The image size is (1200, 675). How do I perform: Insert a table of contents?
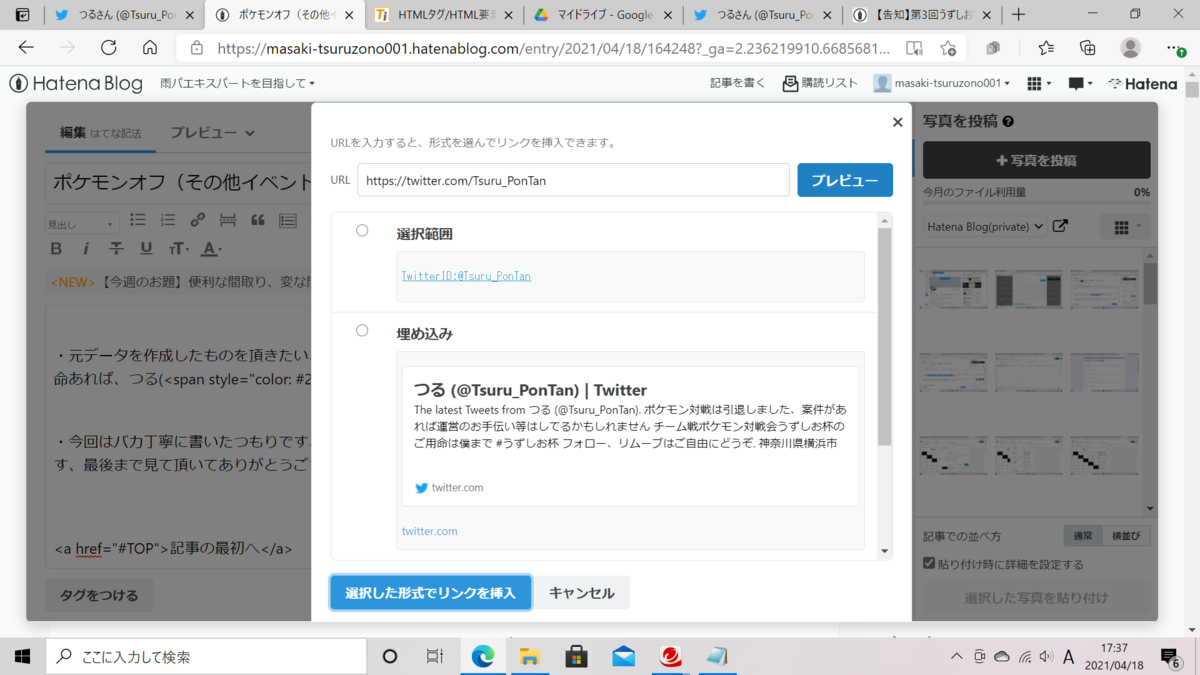pyautogui.click(x=288, y=220)
